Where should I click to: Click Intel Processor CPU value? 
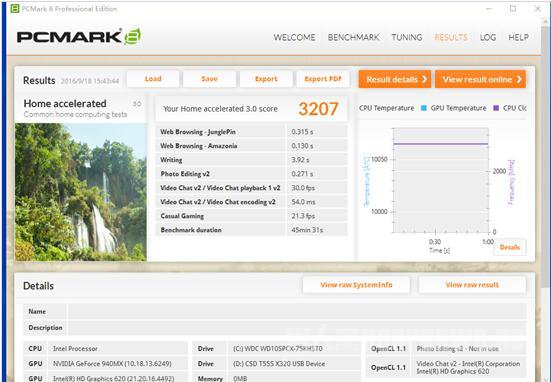[75, 349]
